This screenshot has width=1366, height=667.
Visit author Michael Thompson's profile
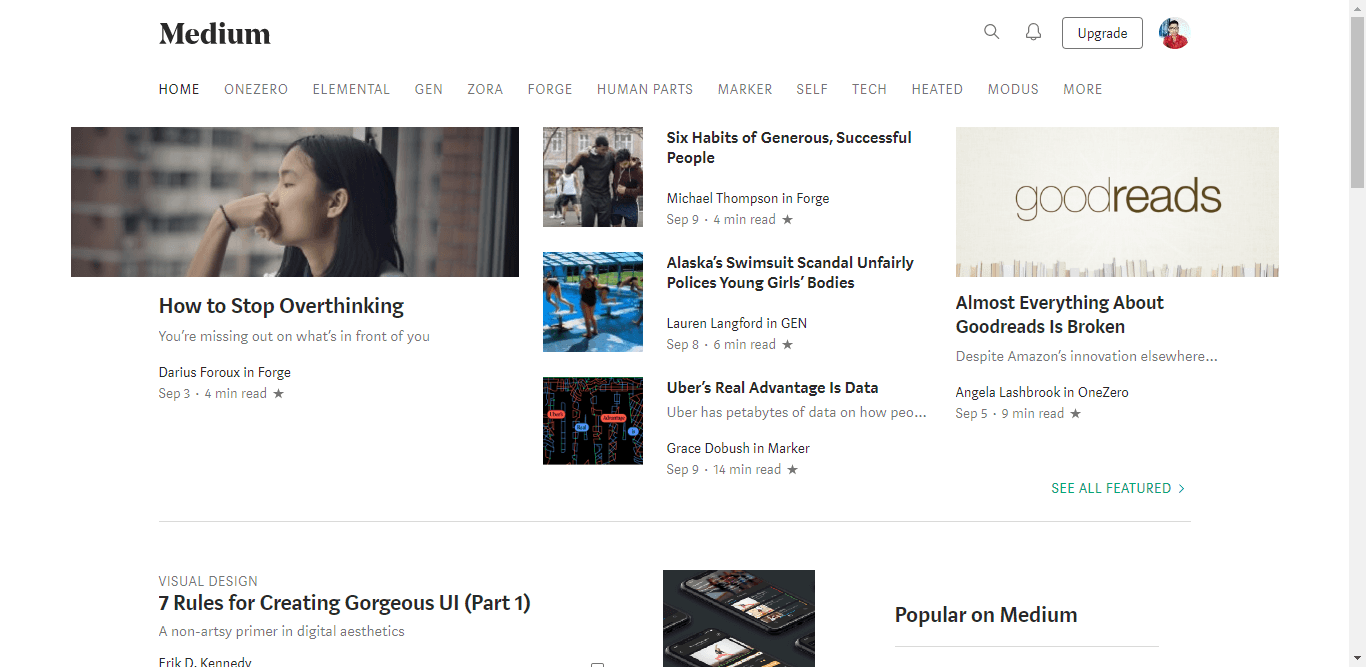tap(722, 199)
